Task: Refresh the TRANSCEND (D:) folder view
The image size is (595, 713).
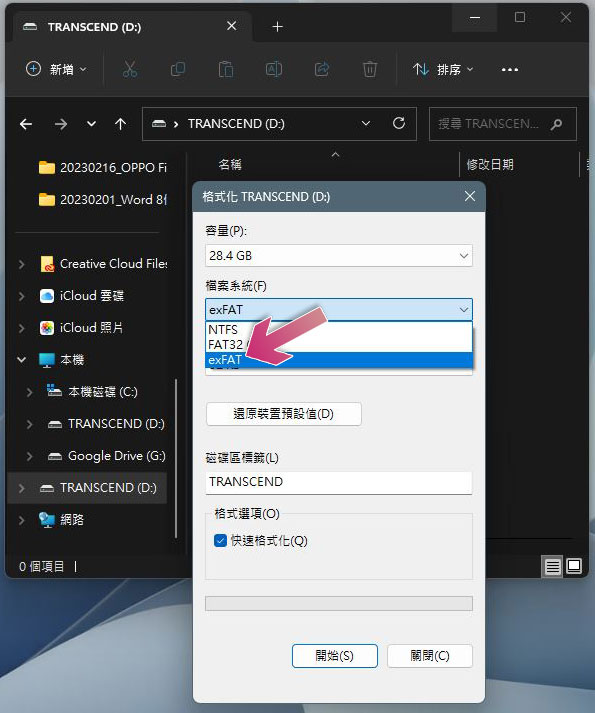Action: pos(399,123)
